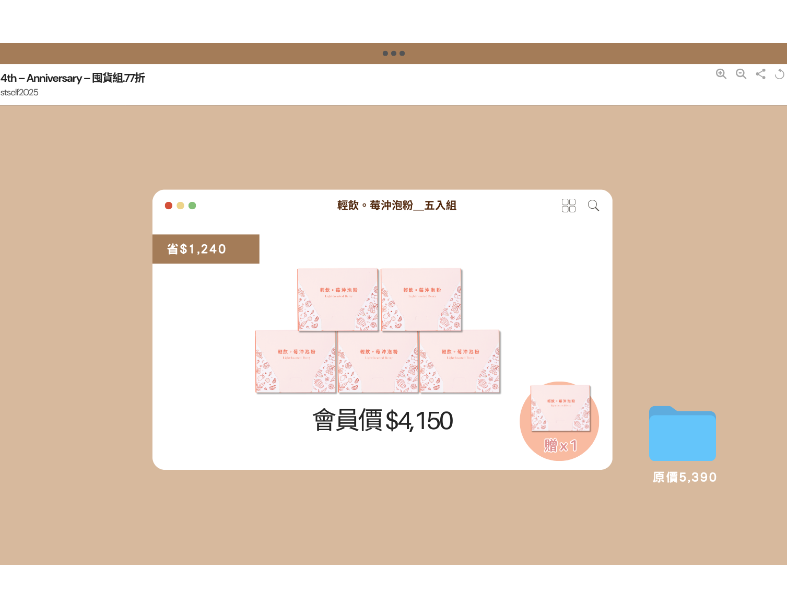Click the 原價5,390 label under folder
The image size is (787, 607).
(684, 478)
